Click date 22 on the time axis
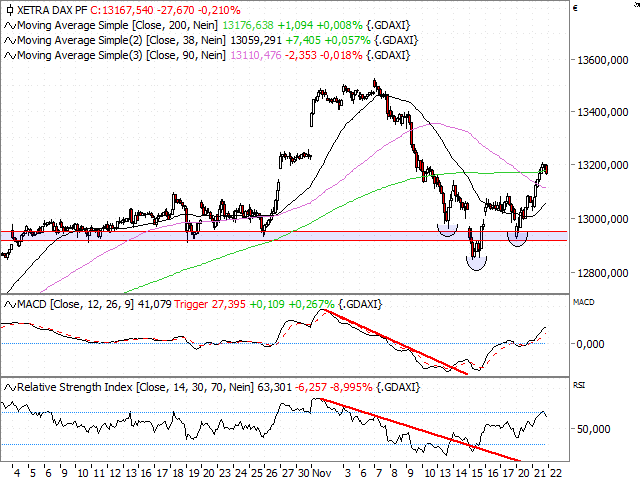 [x=556, y=473]
